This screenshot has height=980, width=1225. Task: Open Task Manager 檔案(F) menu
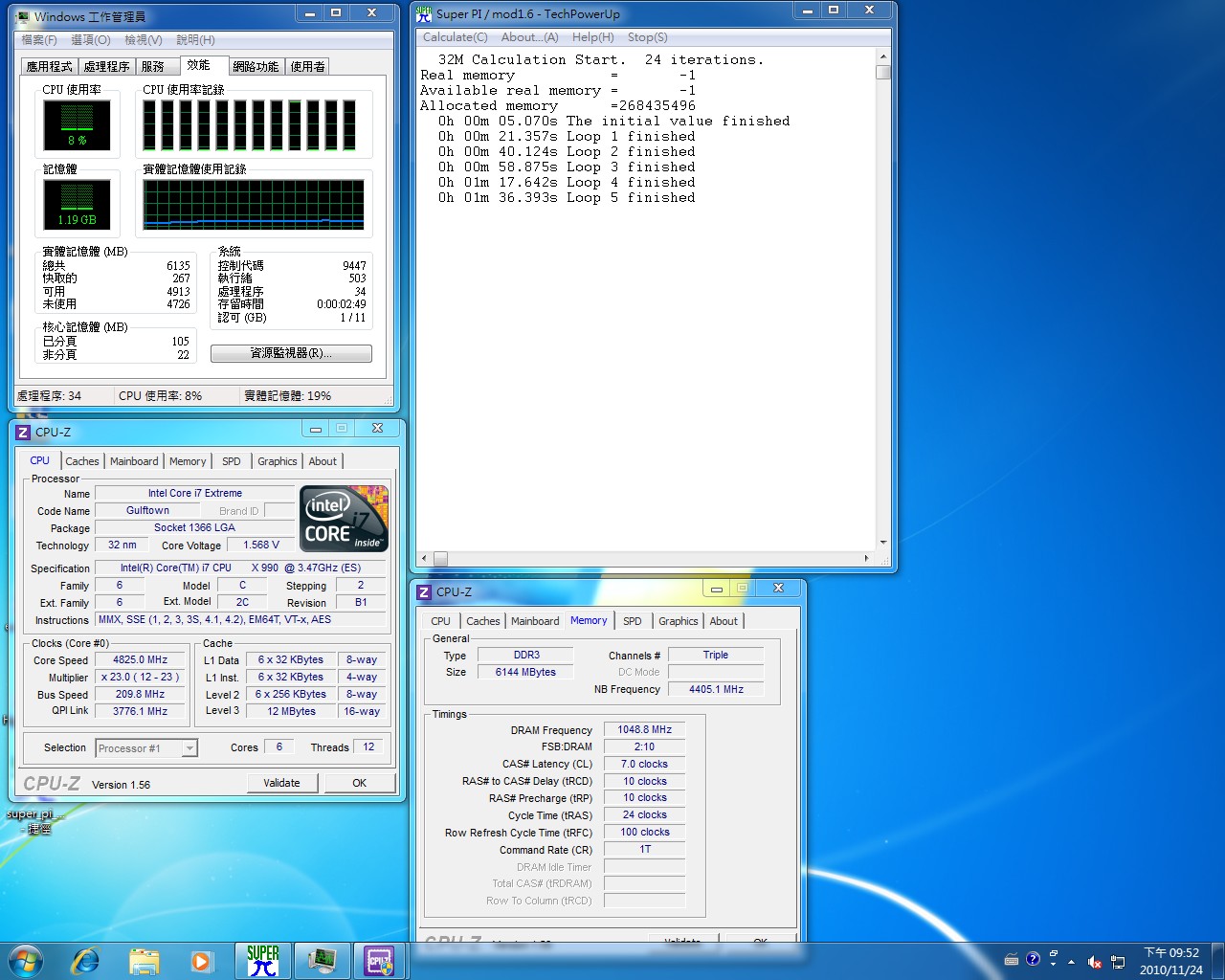click(39, 40)
